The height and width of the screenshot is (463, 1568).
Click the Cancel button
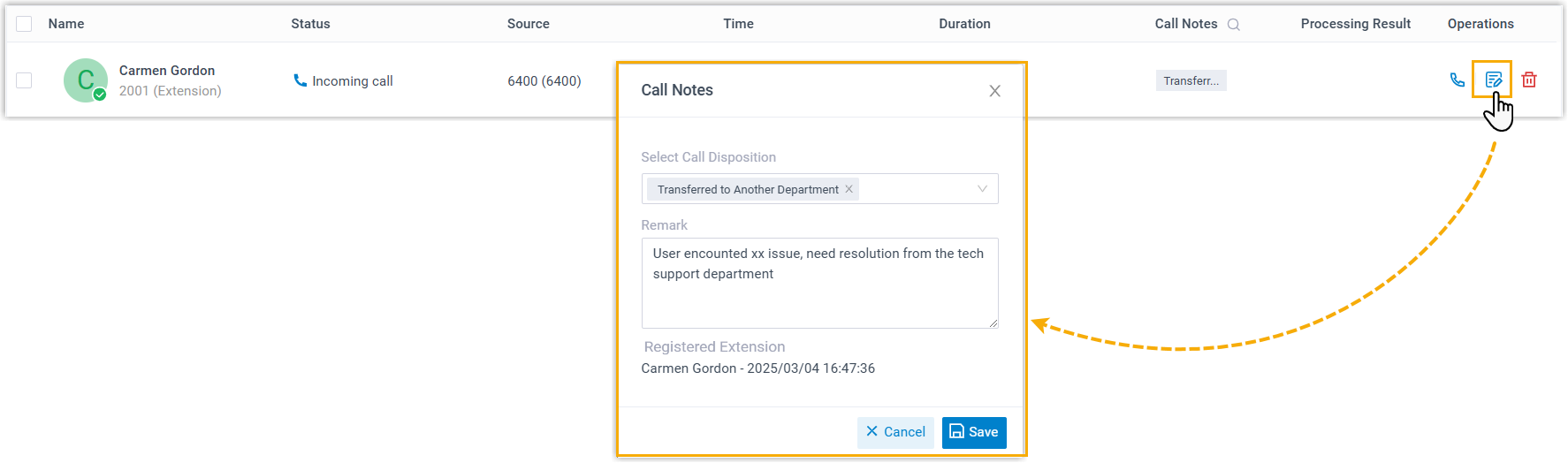click(895, 432)
